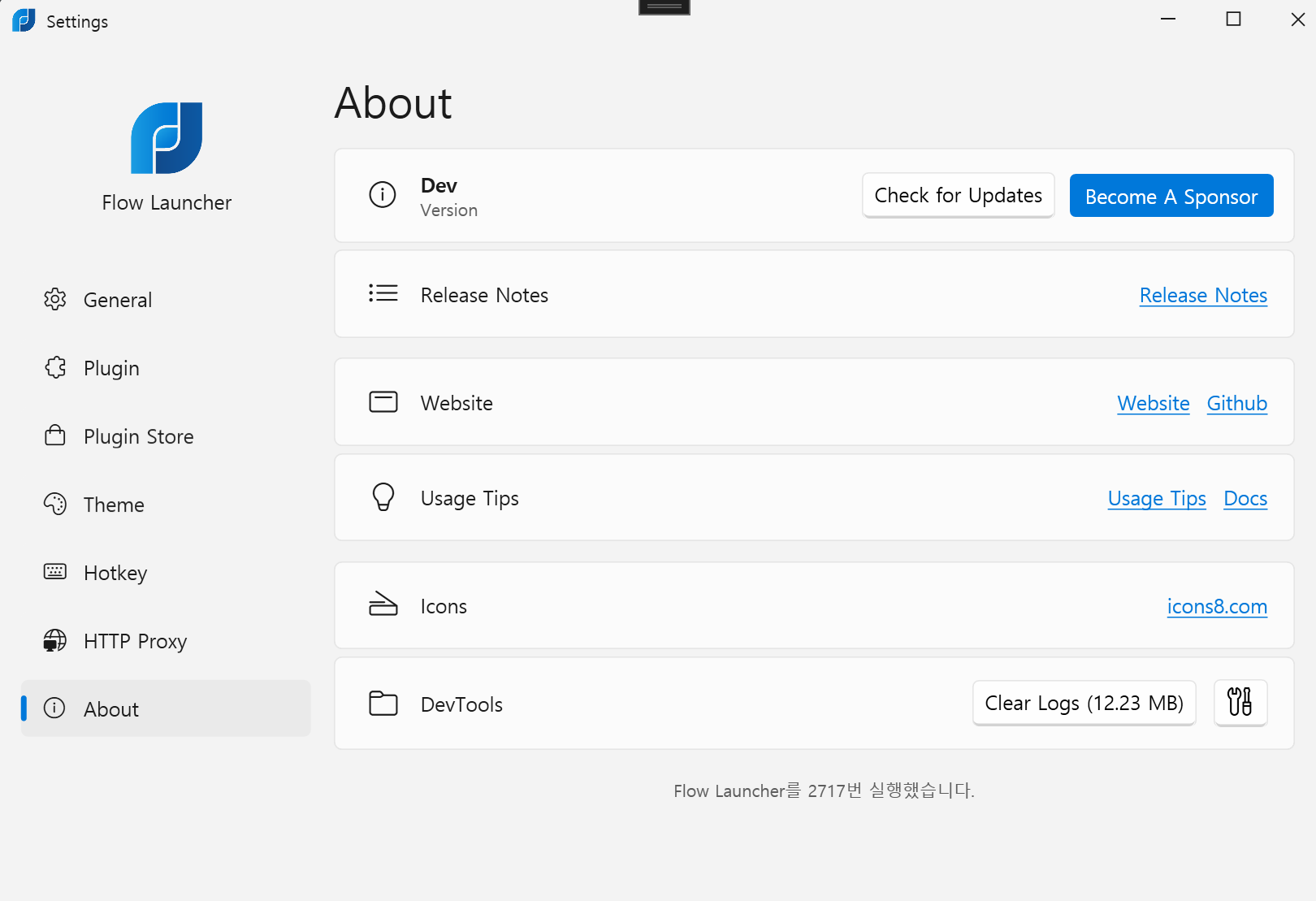Viewport: 1316px width, 901px height.
Task: Minimize the Settings window
Action: click(x=1168, y=19)
